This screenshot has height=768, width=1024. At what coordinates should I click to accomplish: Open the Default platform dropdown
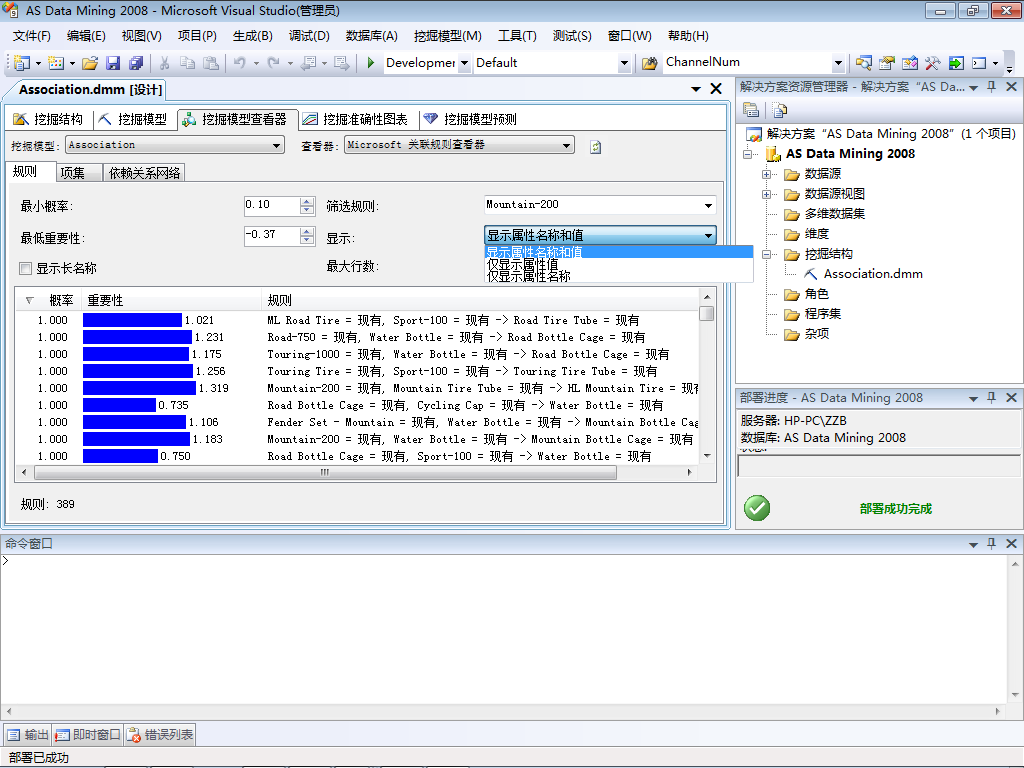(x=624, y=63)
